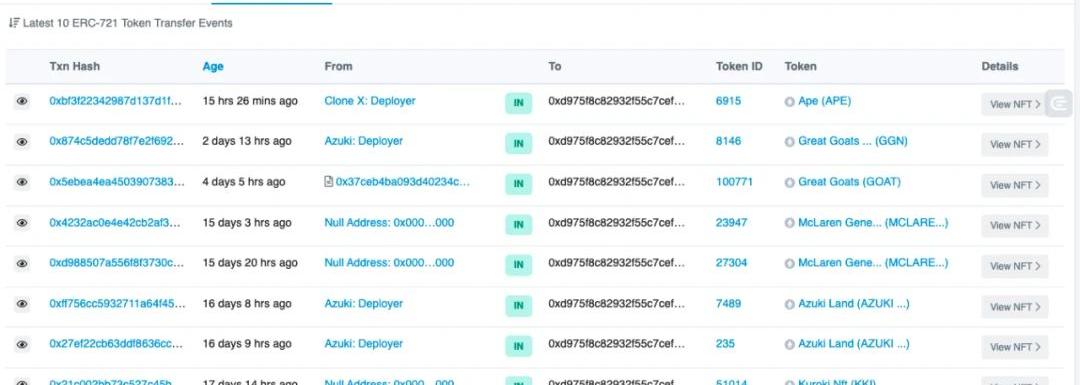Open token ID 8146 link
Image resolution: width=1080 pixels, height=385 pixels.
pyautogui.click(x=728, y=141)
